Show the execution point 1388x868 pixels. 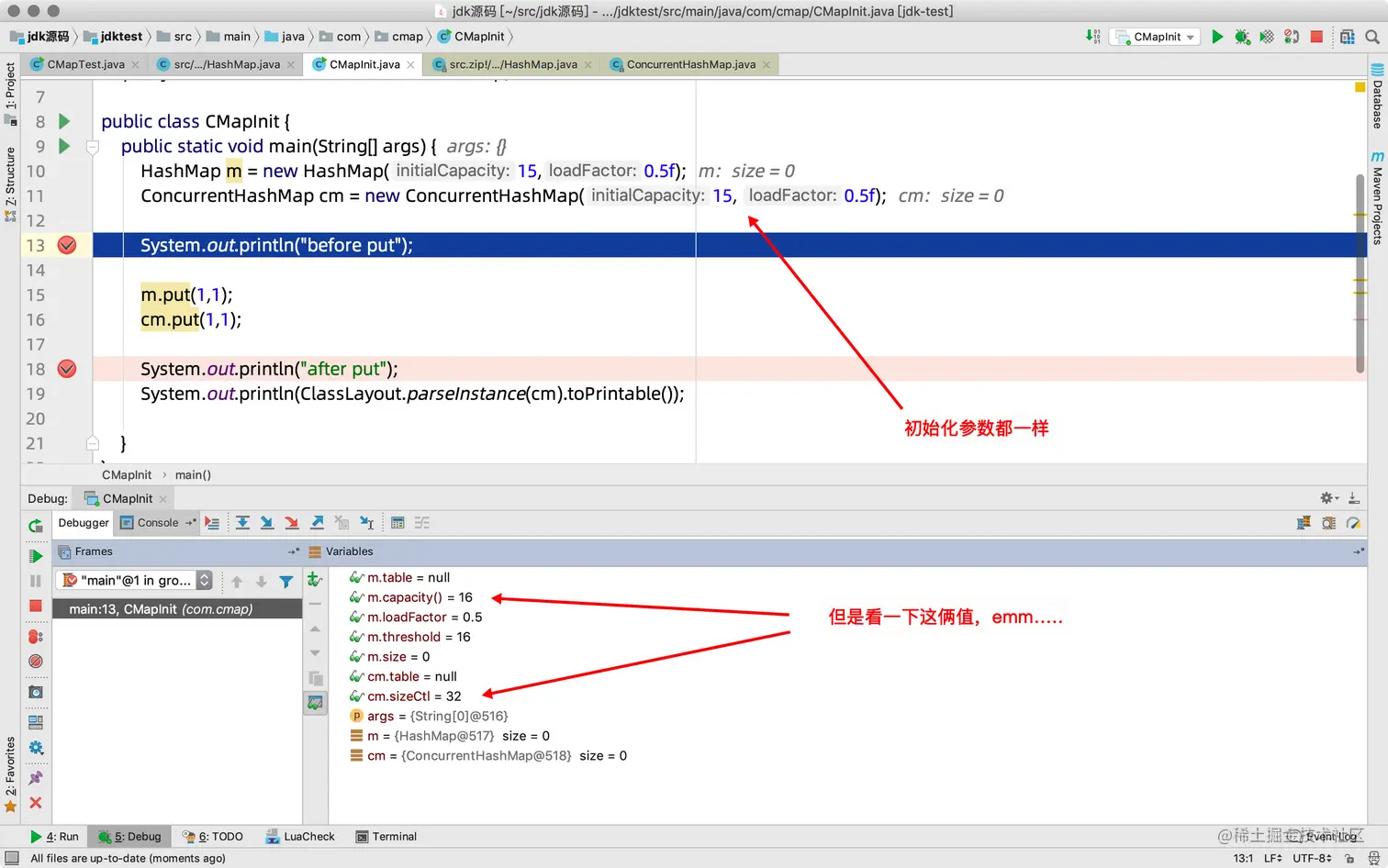(x=212, y=523)
